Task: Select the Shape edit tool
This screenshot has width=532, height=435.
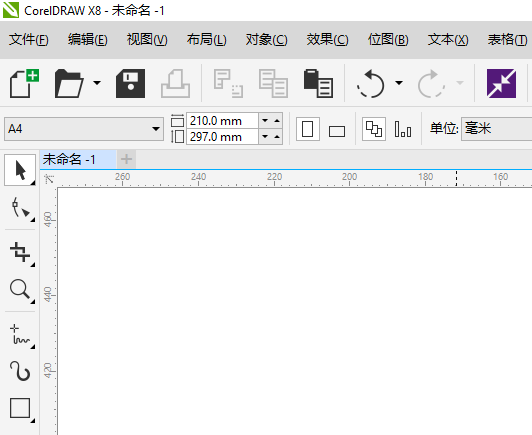Action: [x=20, y=208]
